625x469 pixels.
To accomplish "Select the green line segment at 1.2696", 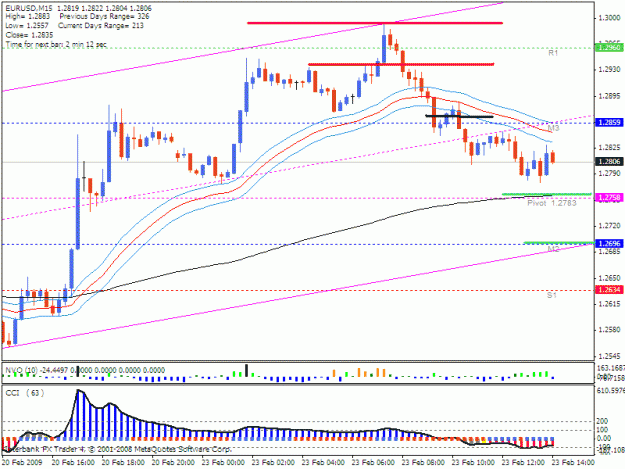I will (559, 242).
